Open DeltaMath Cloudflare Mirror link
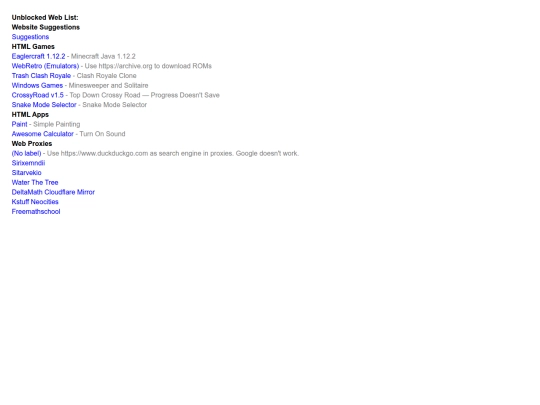The width and height of the screenshot is (540, 405). (53, 192)
